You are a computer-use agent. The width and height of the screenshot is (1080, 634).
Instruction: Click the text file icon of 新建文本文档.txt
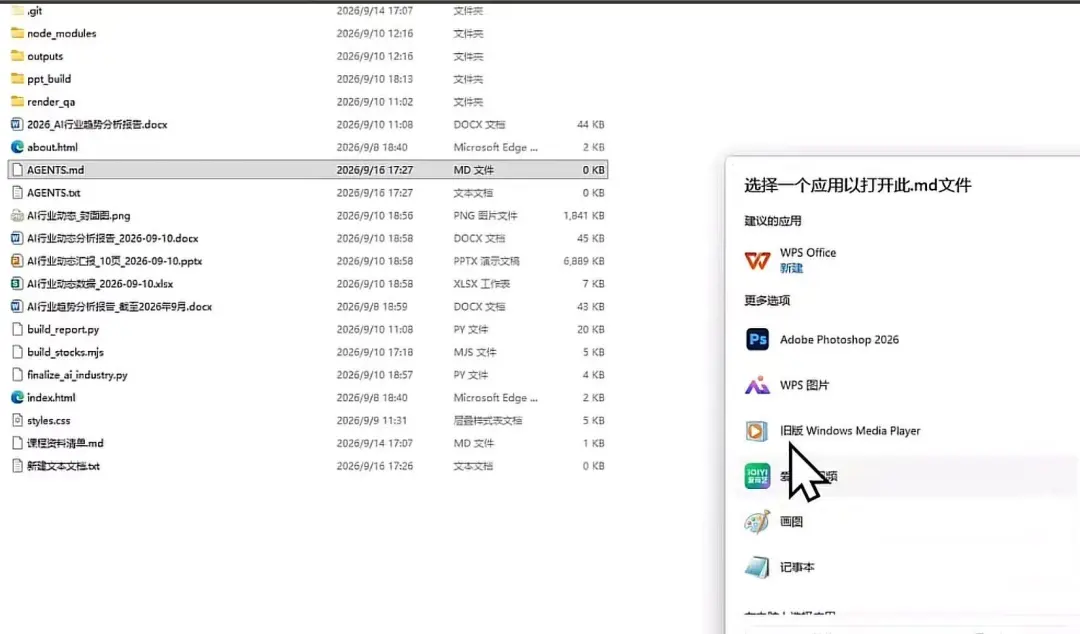pyautogui.click(x=17, y=465)
